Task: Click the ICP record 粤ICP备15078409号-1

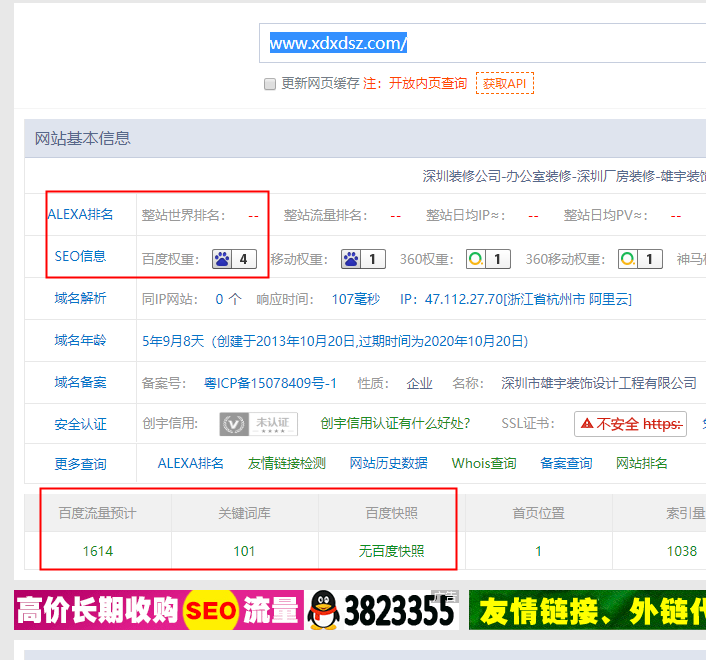Action: point(270,383)
